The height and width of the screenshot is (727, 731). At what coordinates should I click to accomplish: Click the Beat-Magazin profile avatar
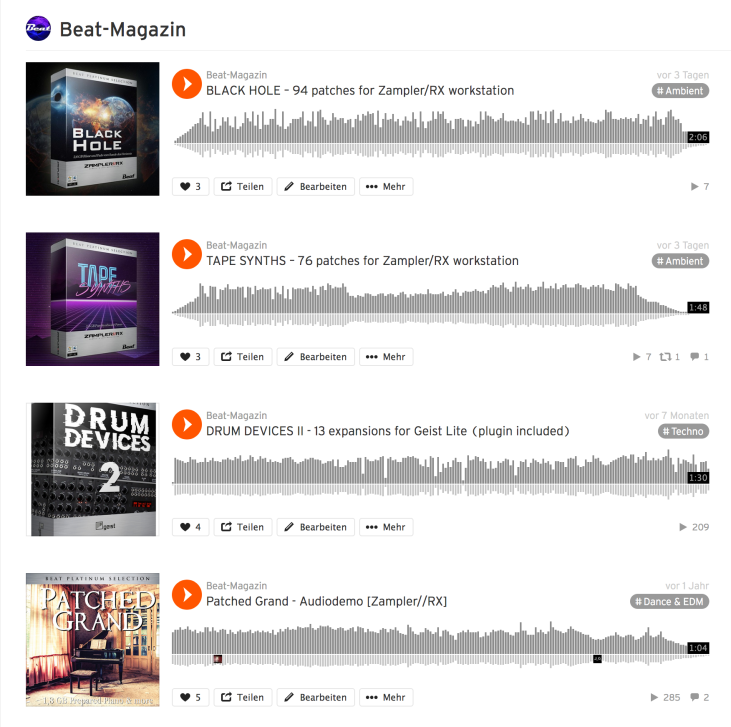(x=38, y=28)
